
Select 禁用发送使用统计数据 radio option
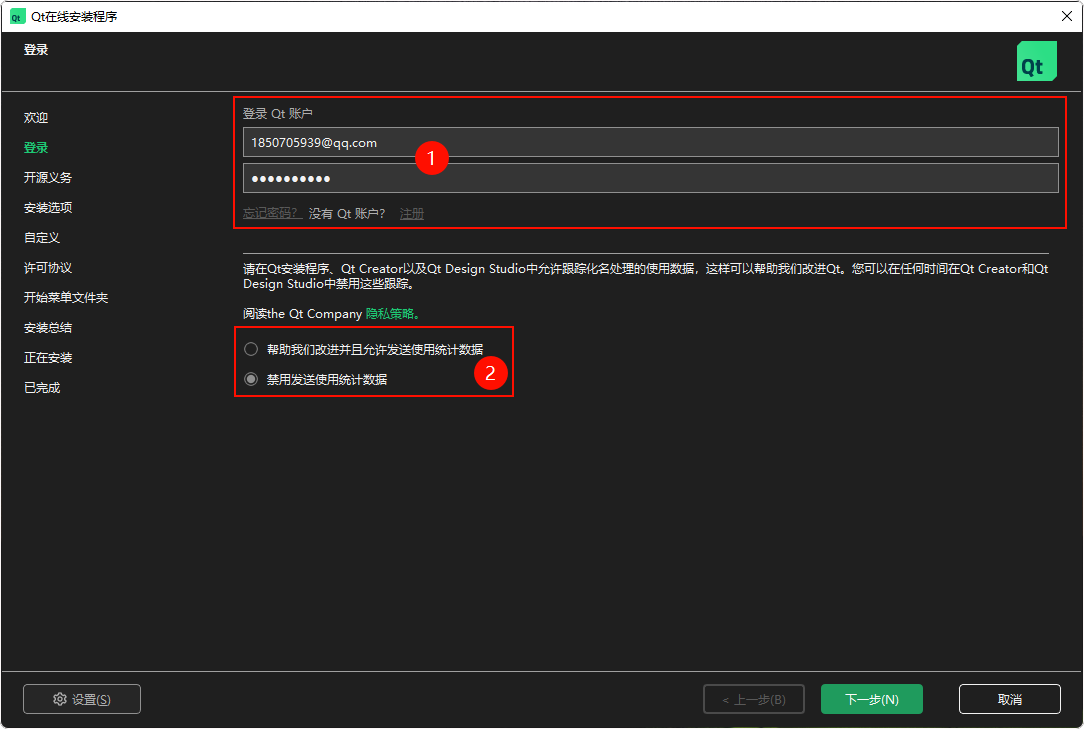[x=251, y=379]
